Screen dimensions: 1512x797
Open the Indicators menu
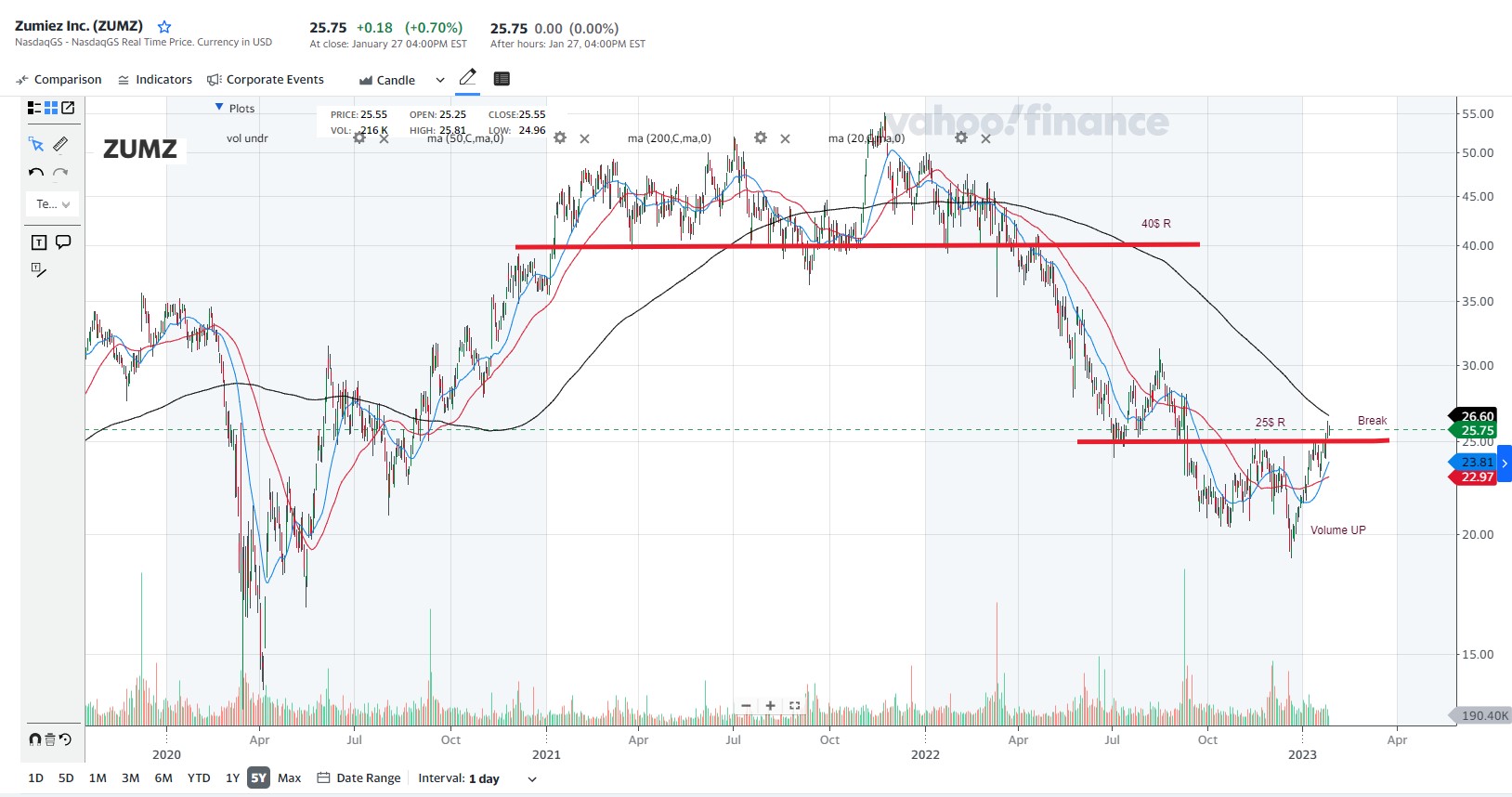(155, 80)
